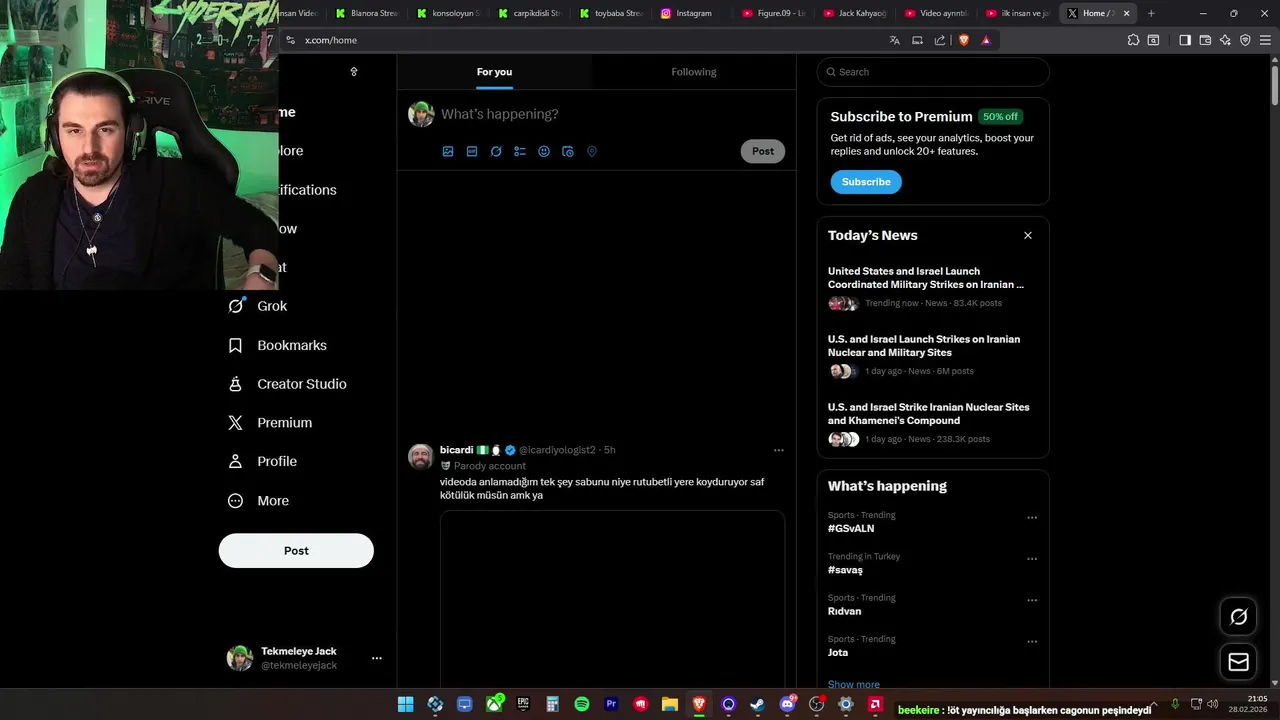Open browser extensions puzzle icon
Viewport: 1280px width, 720px height.
[x=1133, y=40]
